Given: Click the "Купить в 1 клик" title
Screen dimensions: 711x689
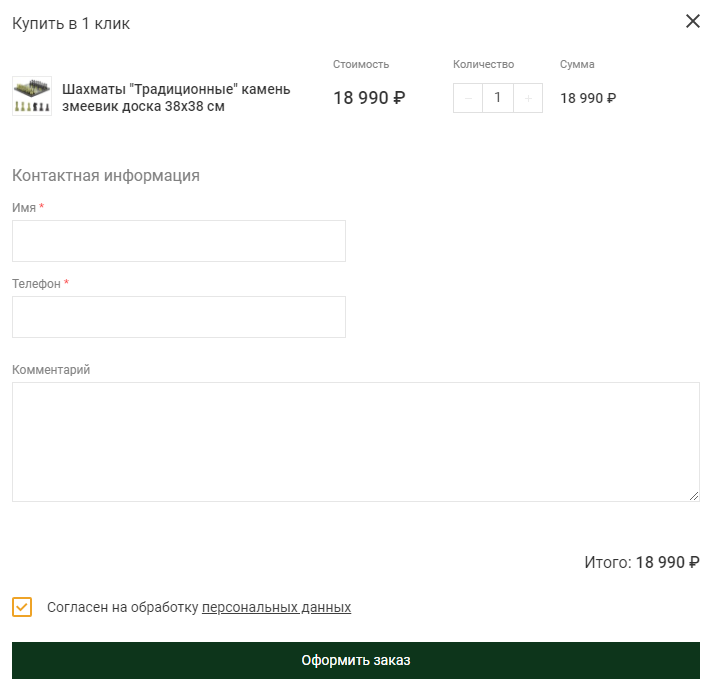Looking at the screenshot, I should click(x=71, y=23).
